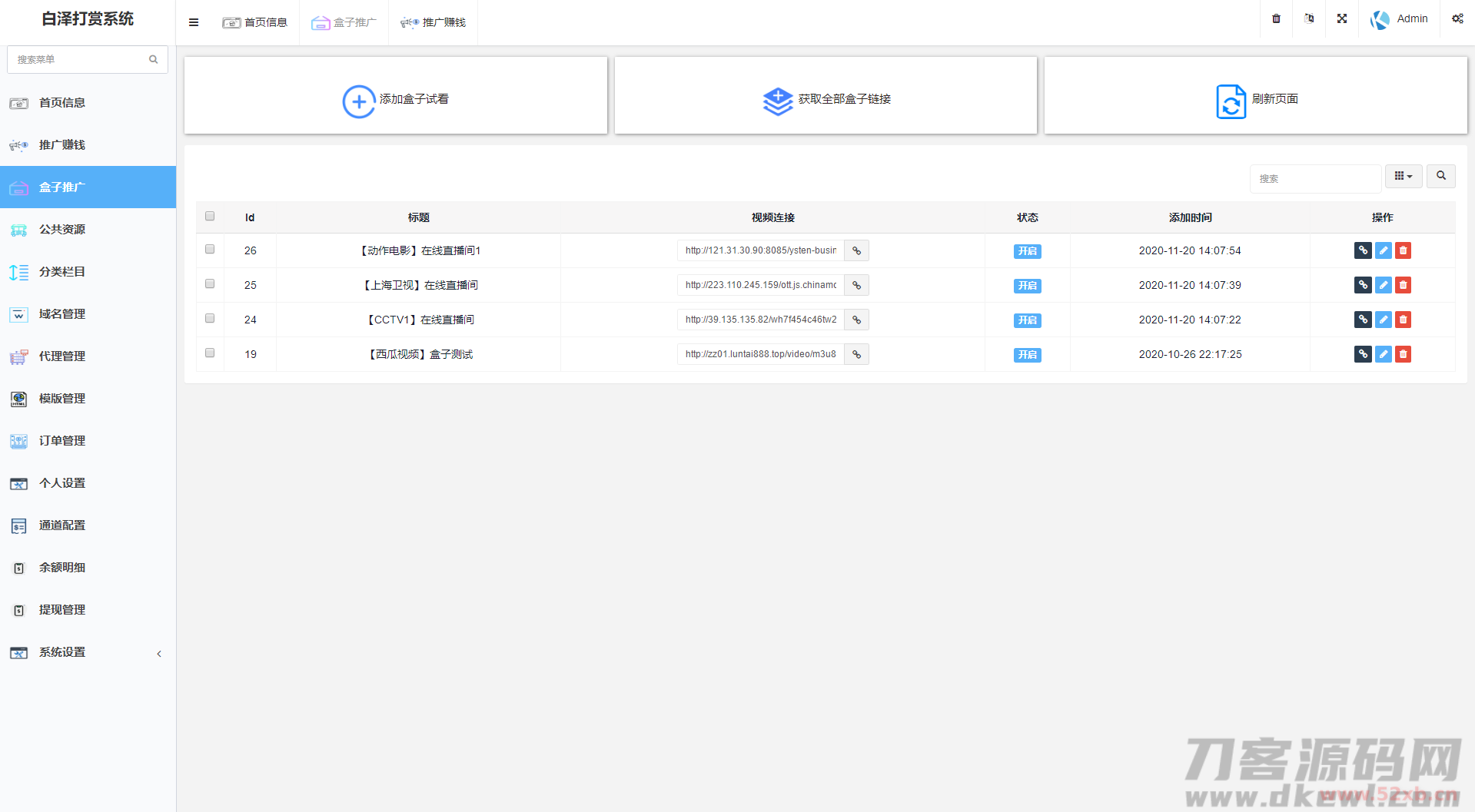1475x812 pixels.
Task: Open the Admin user menu
Action: point(1400,18)
